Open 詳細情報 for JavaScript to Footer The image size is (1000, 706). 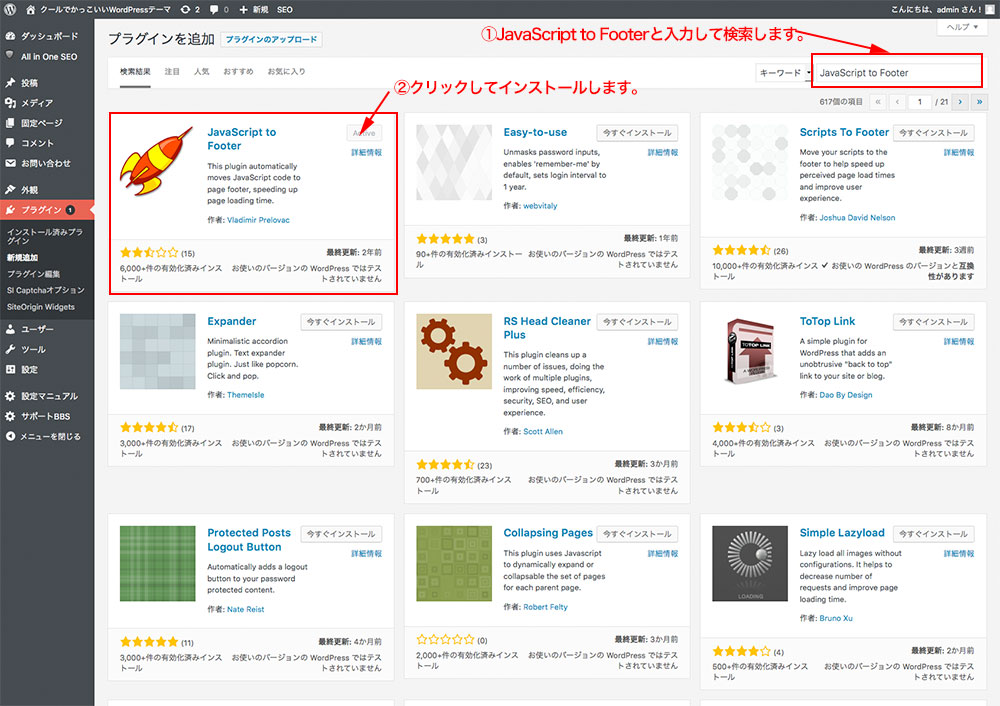click(367, 152)
